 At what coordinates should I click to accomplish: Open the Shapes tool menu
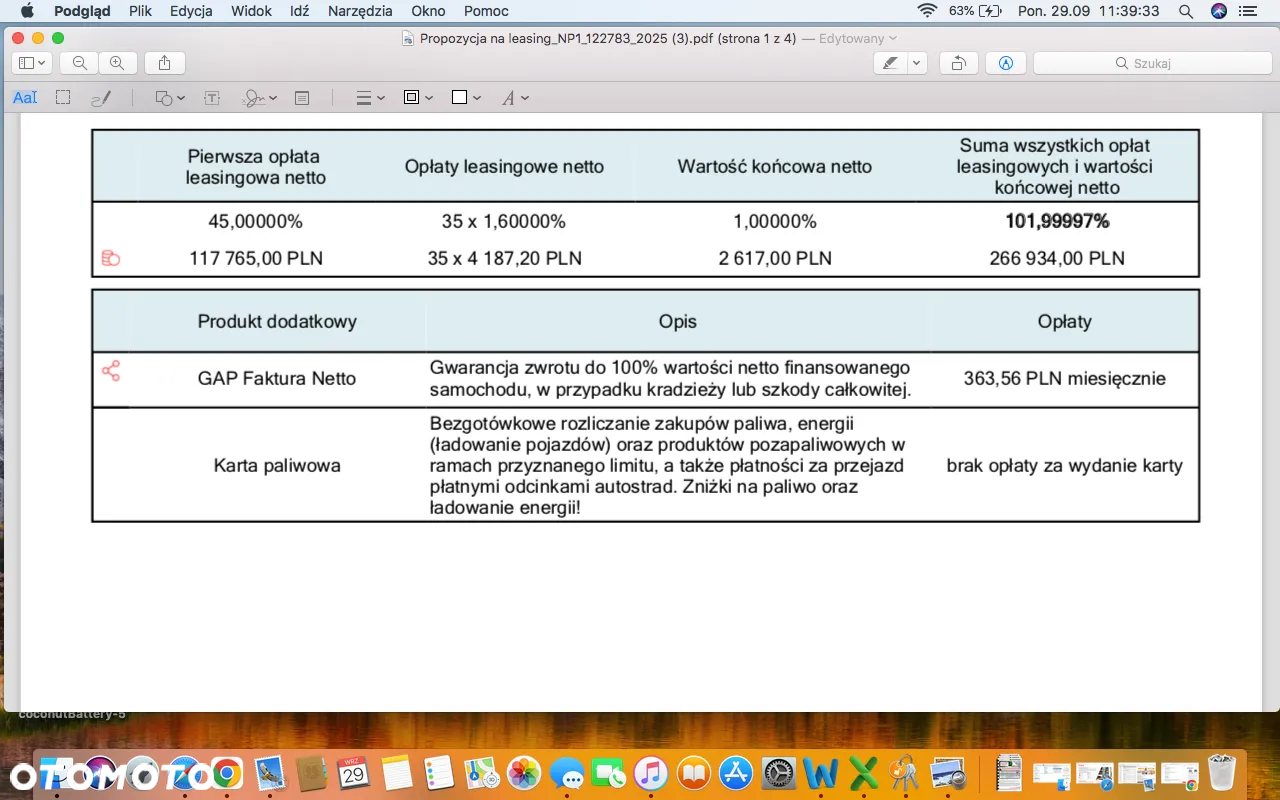point(170,98)
